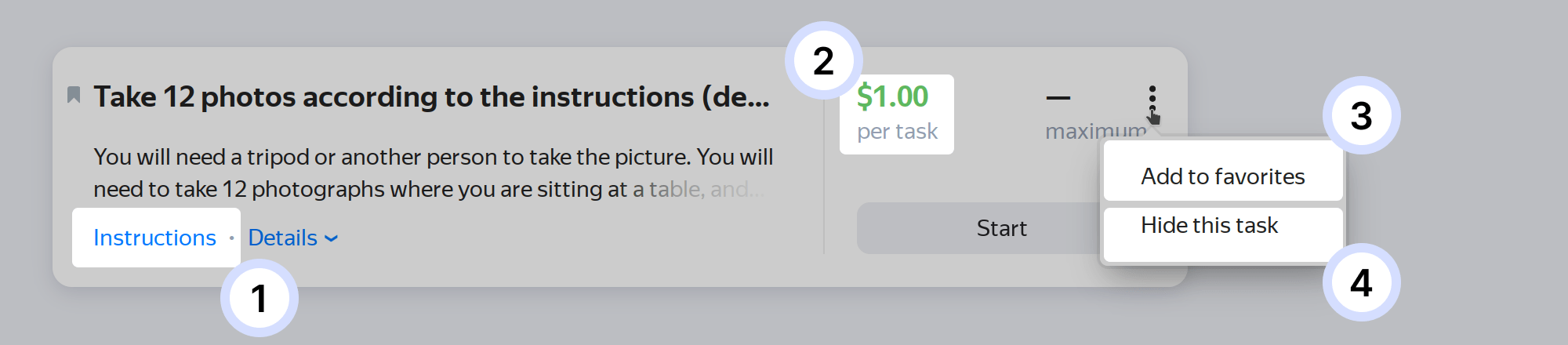
Task: Open the Take 12 photos task title
Action: coord(431,96)
